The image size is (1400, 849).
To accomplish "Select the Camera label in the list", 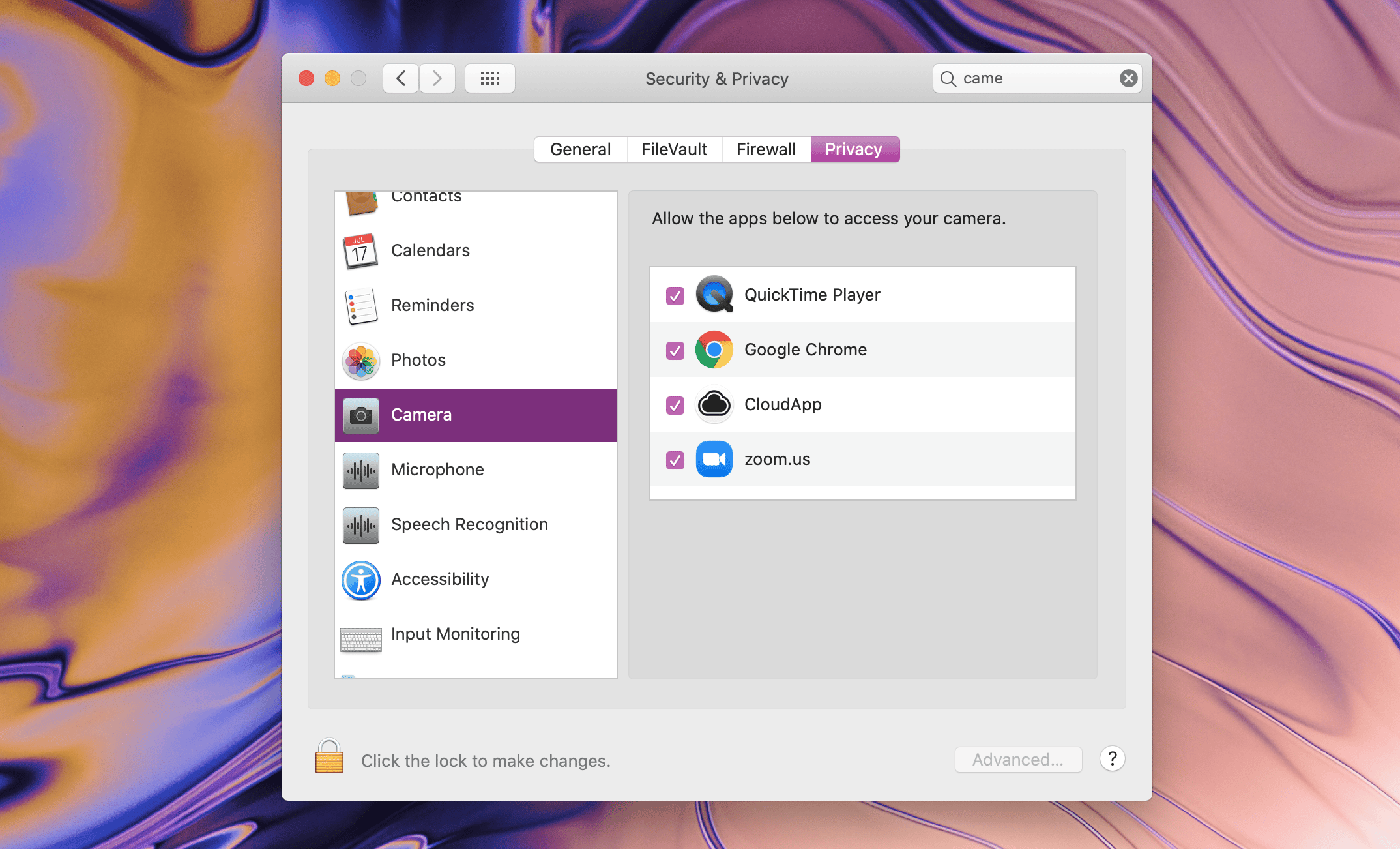I will click(421, 415).
